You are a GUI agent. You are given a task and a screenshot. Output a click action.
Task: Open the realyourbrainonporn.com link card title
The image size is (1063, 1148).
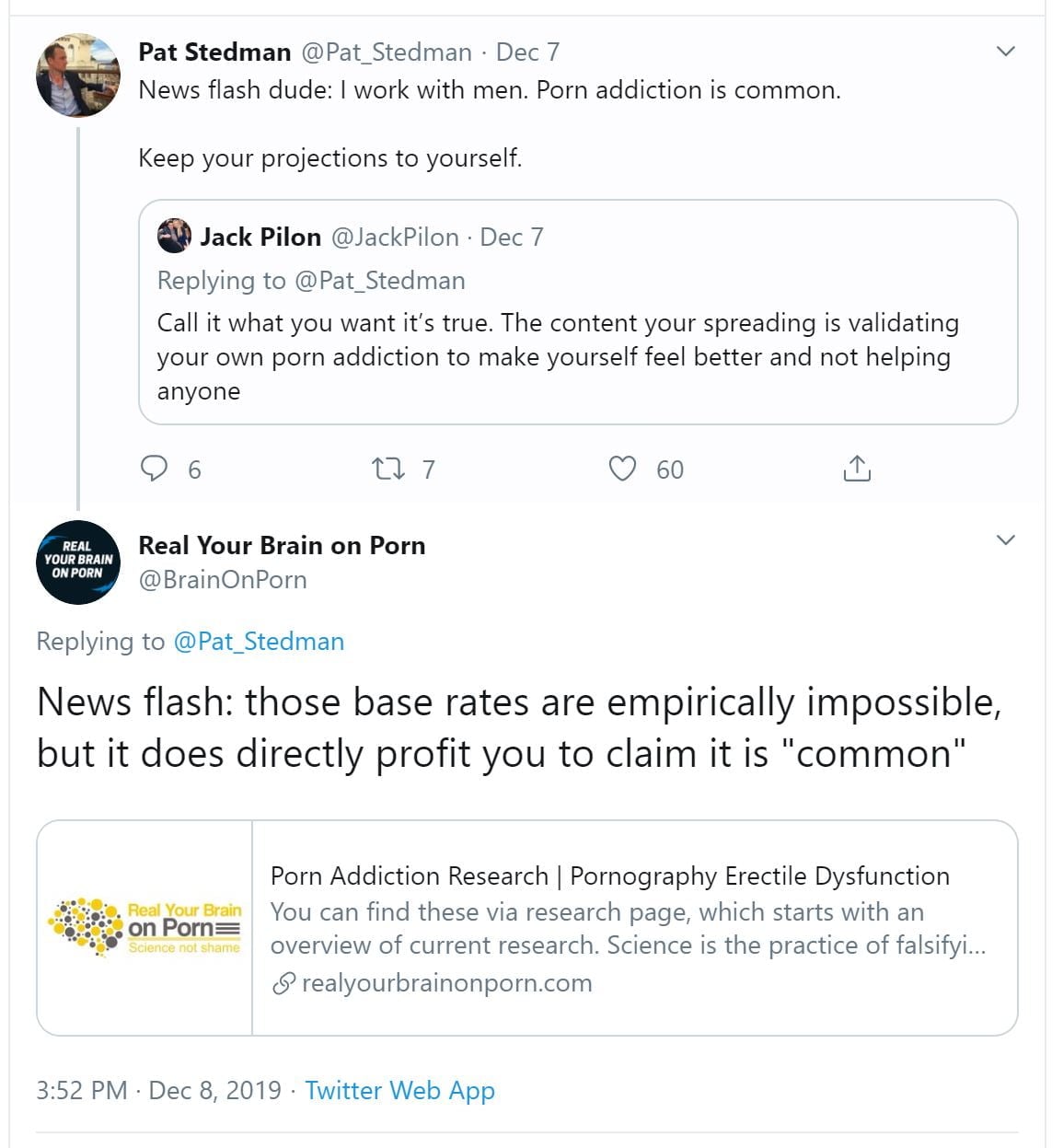pos(609,876)
